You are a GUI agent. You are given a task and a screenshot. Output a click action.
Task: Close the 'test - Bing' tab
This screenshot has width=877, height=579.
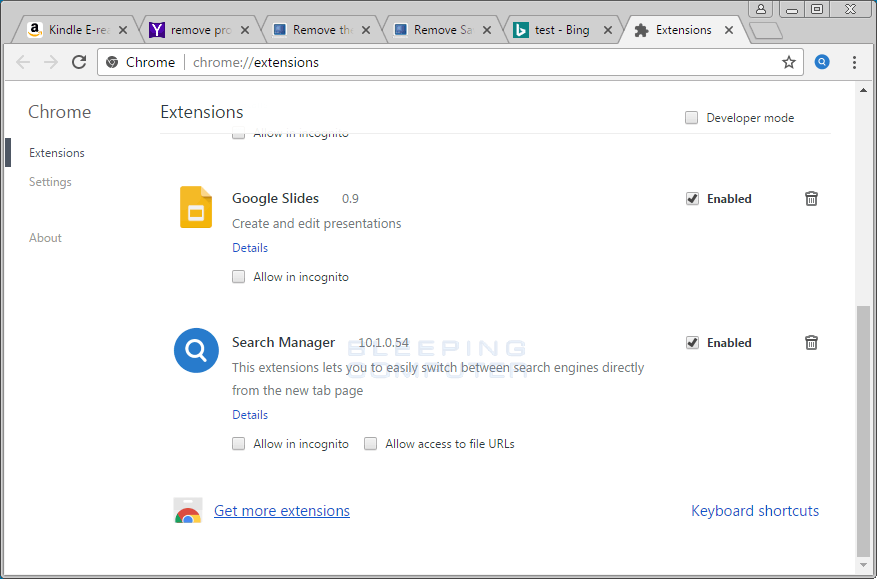608,30
